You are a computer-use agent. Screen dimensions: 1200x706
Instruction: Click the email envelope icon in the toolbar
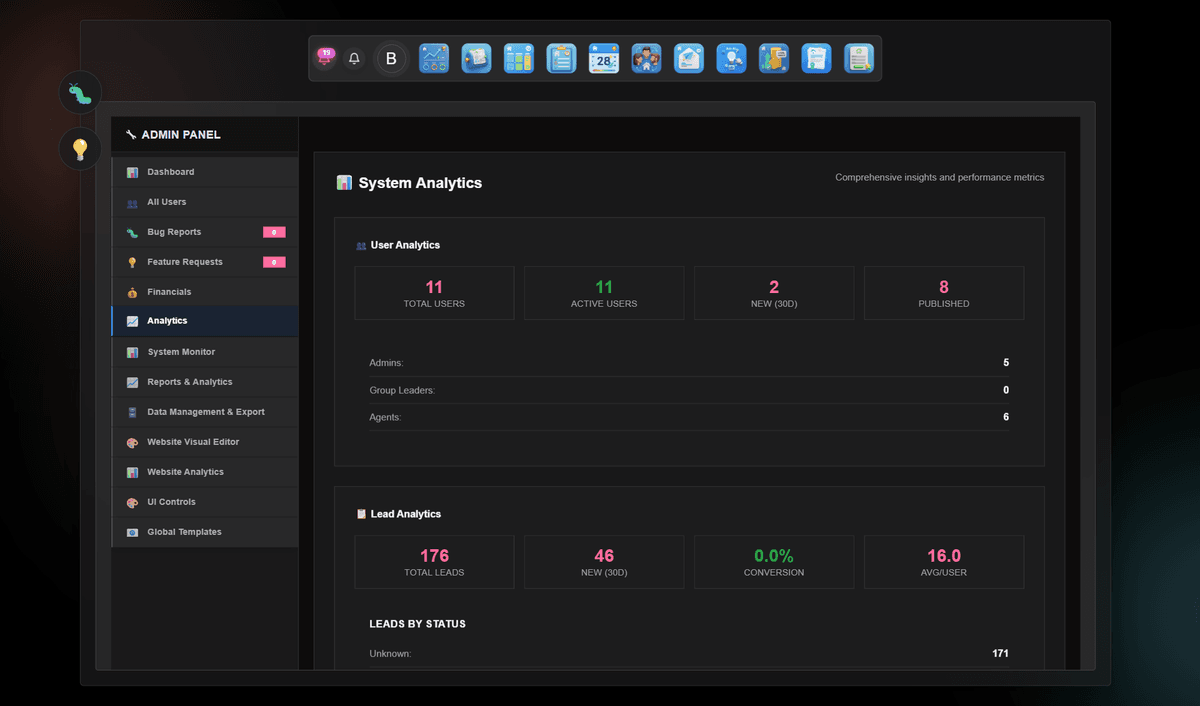pyautogui.click(x=689, y=58)
